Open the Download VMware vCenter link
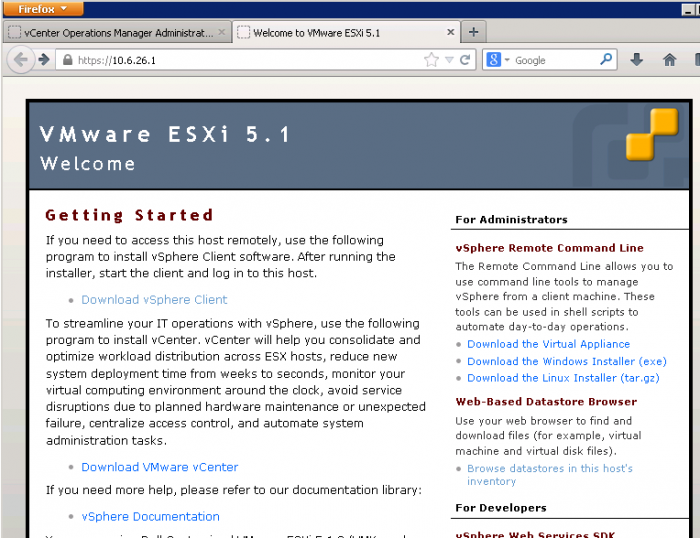The height and width of the screenshot is (538, 700). [x=159, y=467]
